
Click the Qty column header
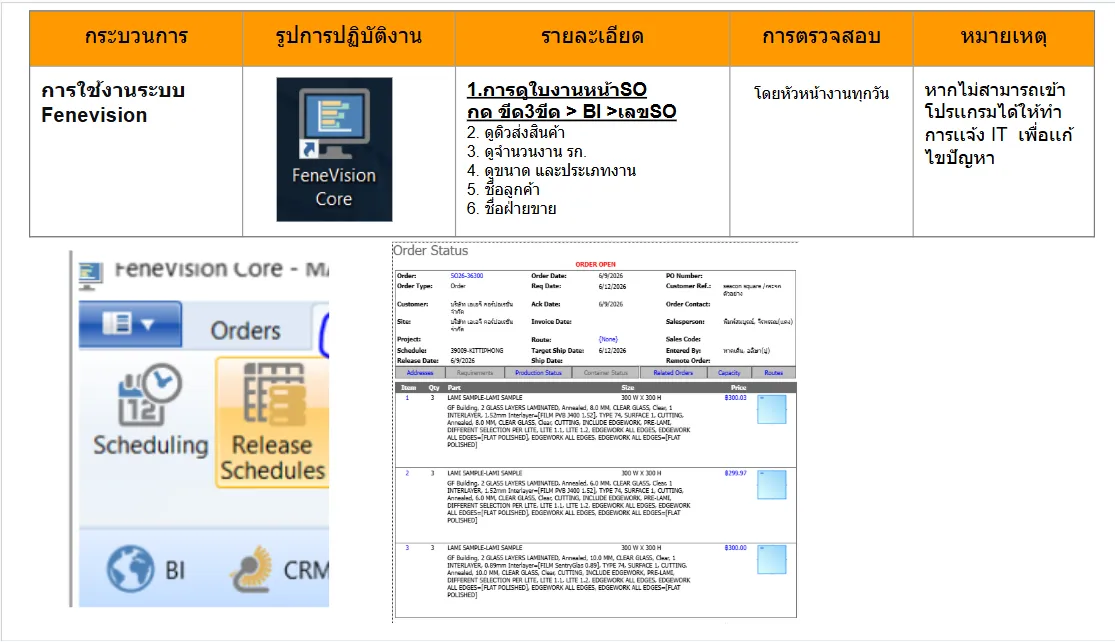(x=434, y=387)
